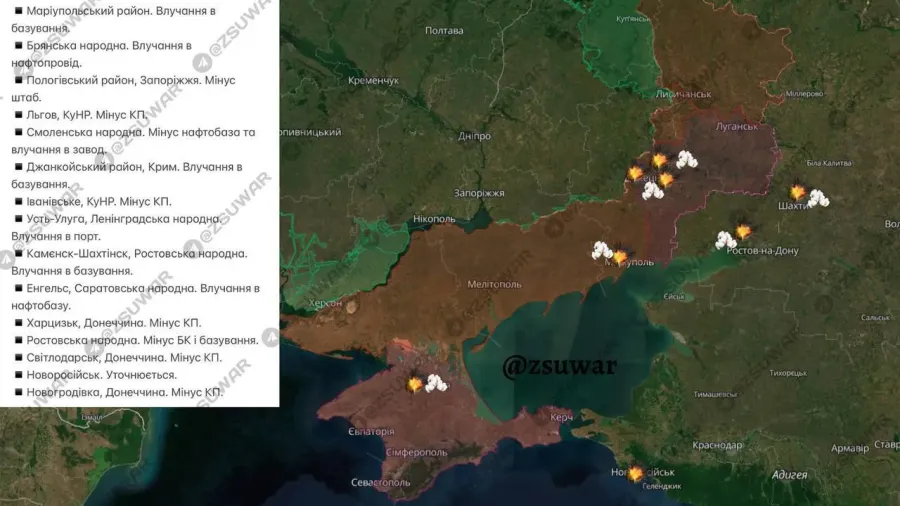900x506 pixels.
Task: Click the explosion icon at Mariupol
Action: [x=620, y=256]
